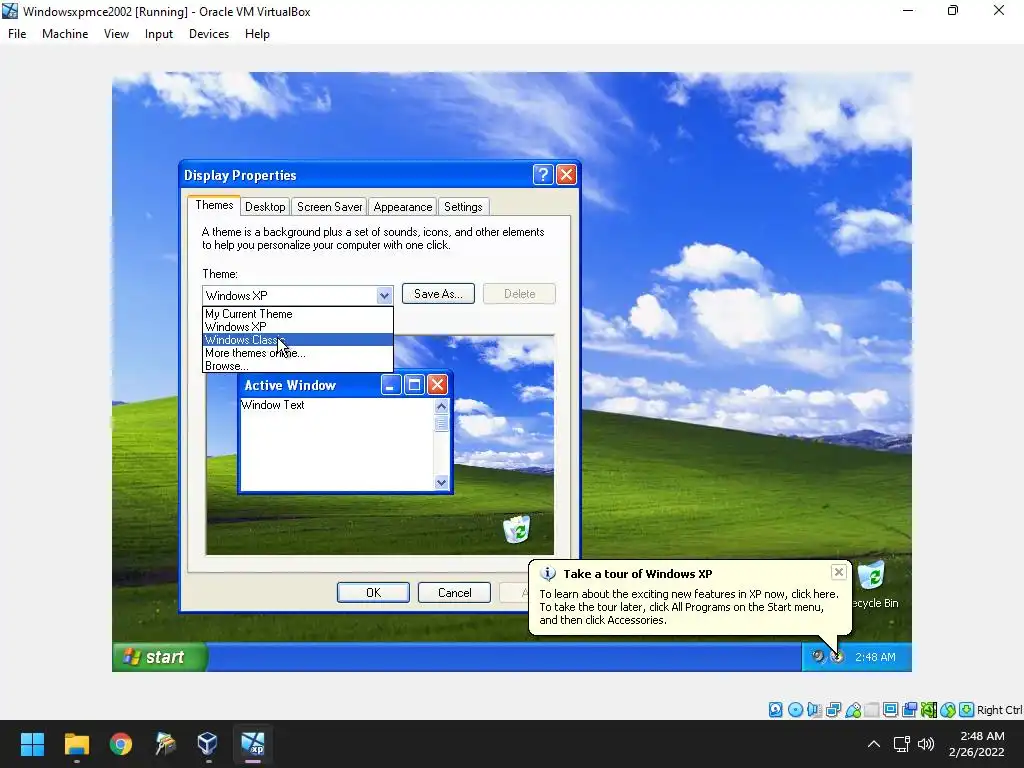
Task: Select Windows Classic theme option
Action: [297, 340]
